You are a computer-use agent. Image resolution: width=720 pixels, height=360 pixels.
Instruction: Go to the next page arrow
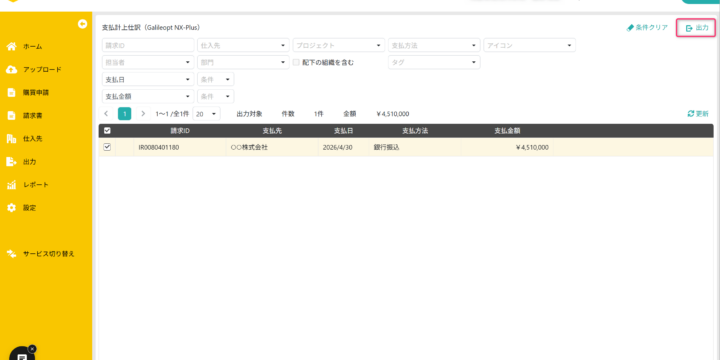coord(143,114)
